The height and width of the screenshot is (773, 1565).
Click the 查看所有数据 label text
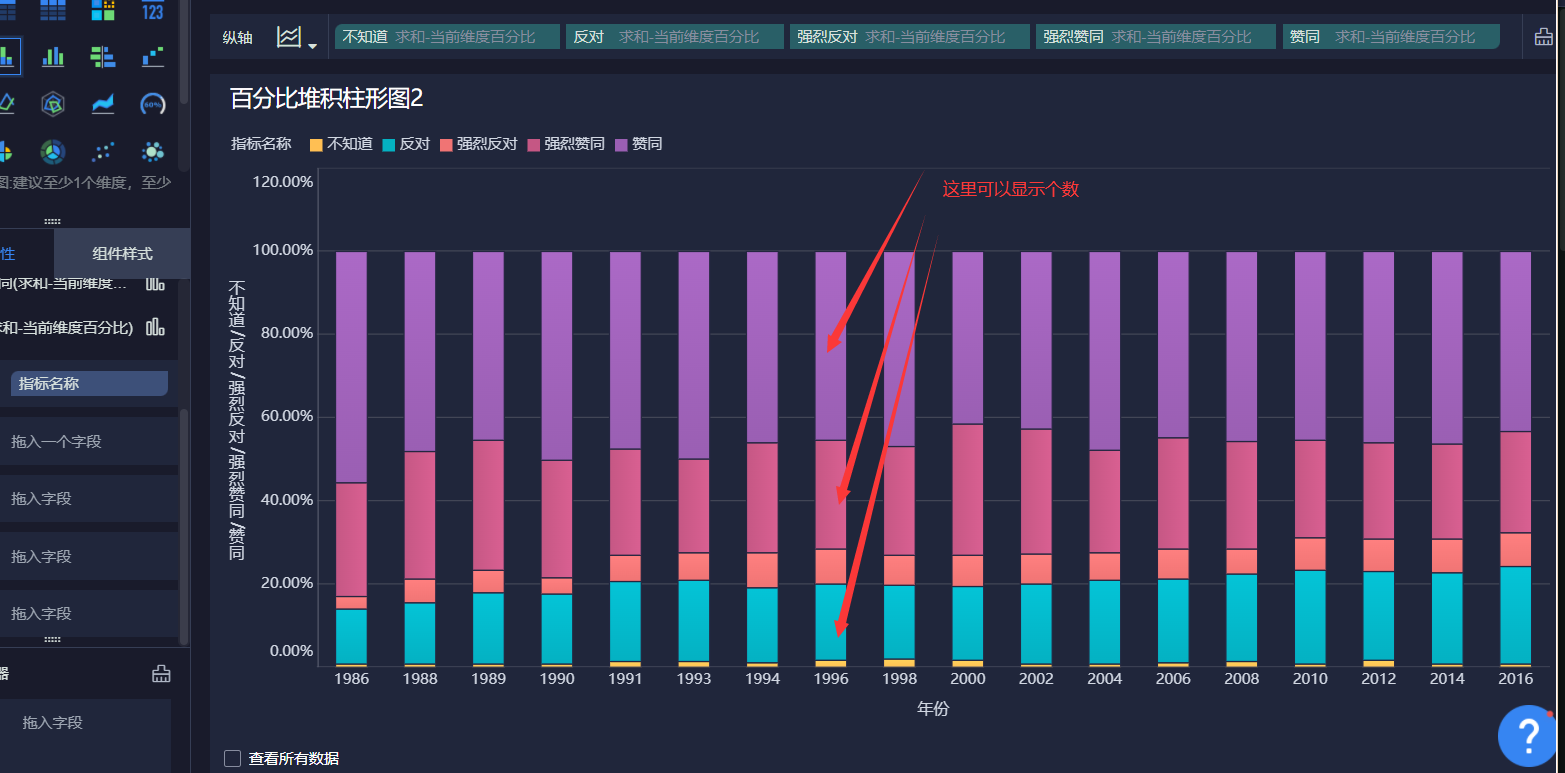[x=294, y=758]
